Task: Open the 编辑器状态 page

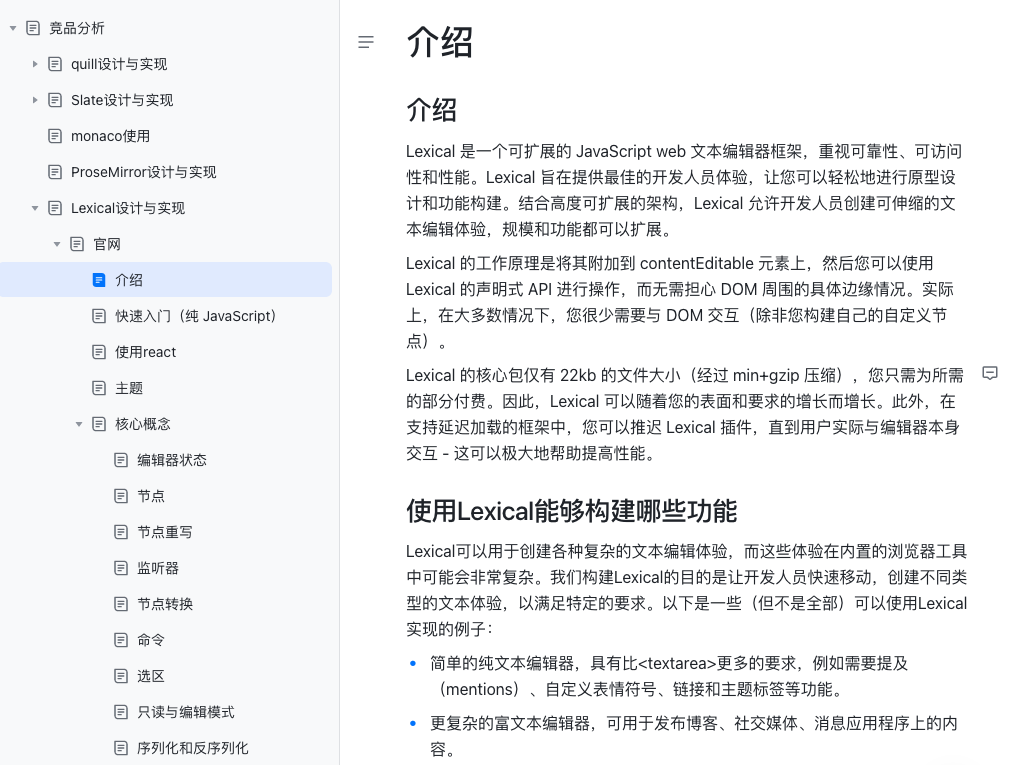Action: [x=172, y=460]
